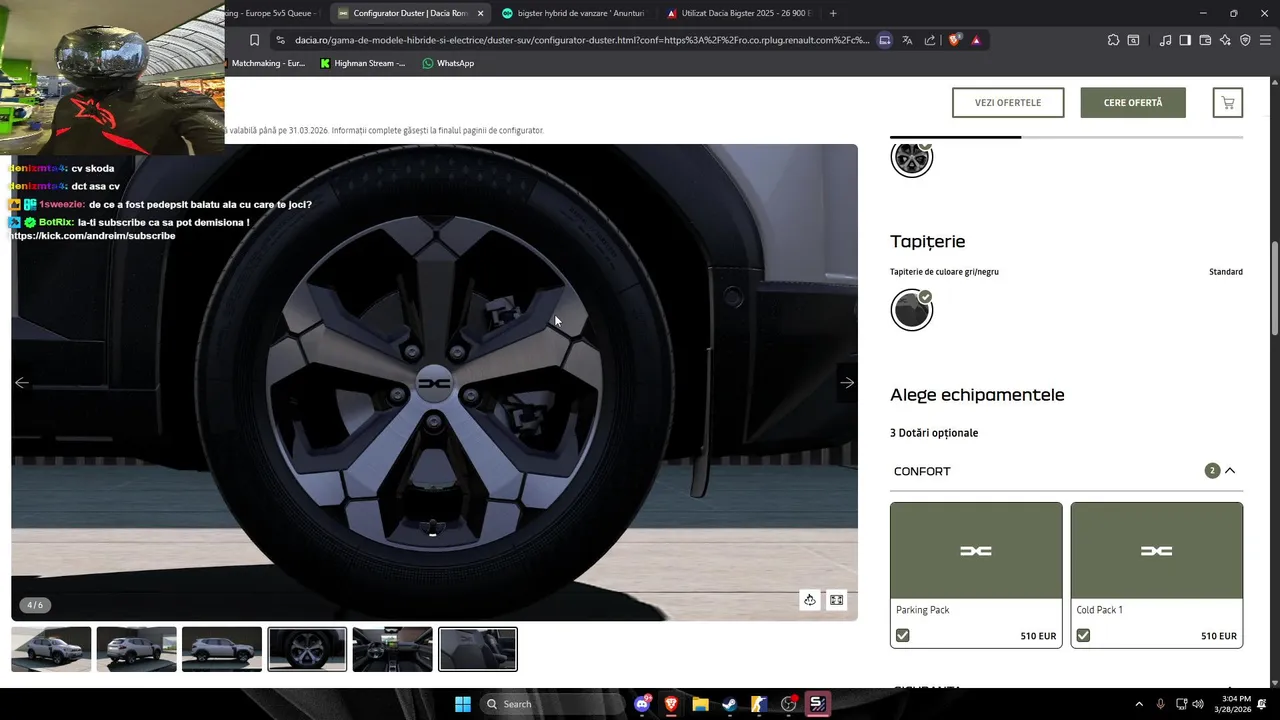Switch to Utilizat Dacia Bigster 2025 tab
This screenshot has width=1280, height=720.
tap(738, 13)
